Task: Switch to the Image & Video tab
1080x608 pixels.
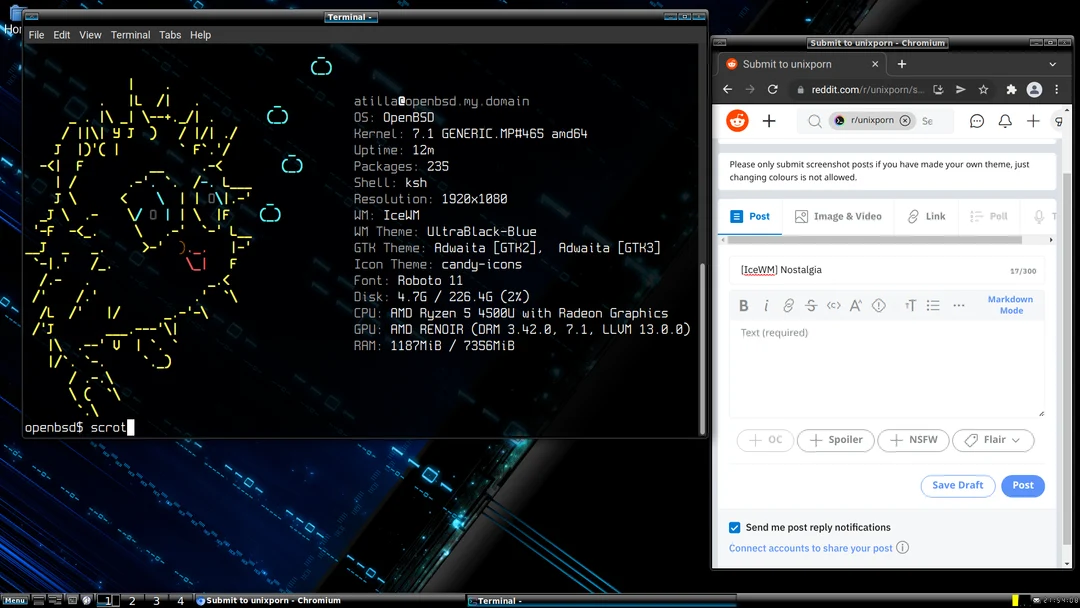Action: (838, 216)
